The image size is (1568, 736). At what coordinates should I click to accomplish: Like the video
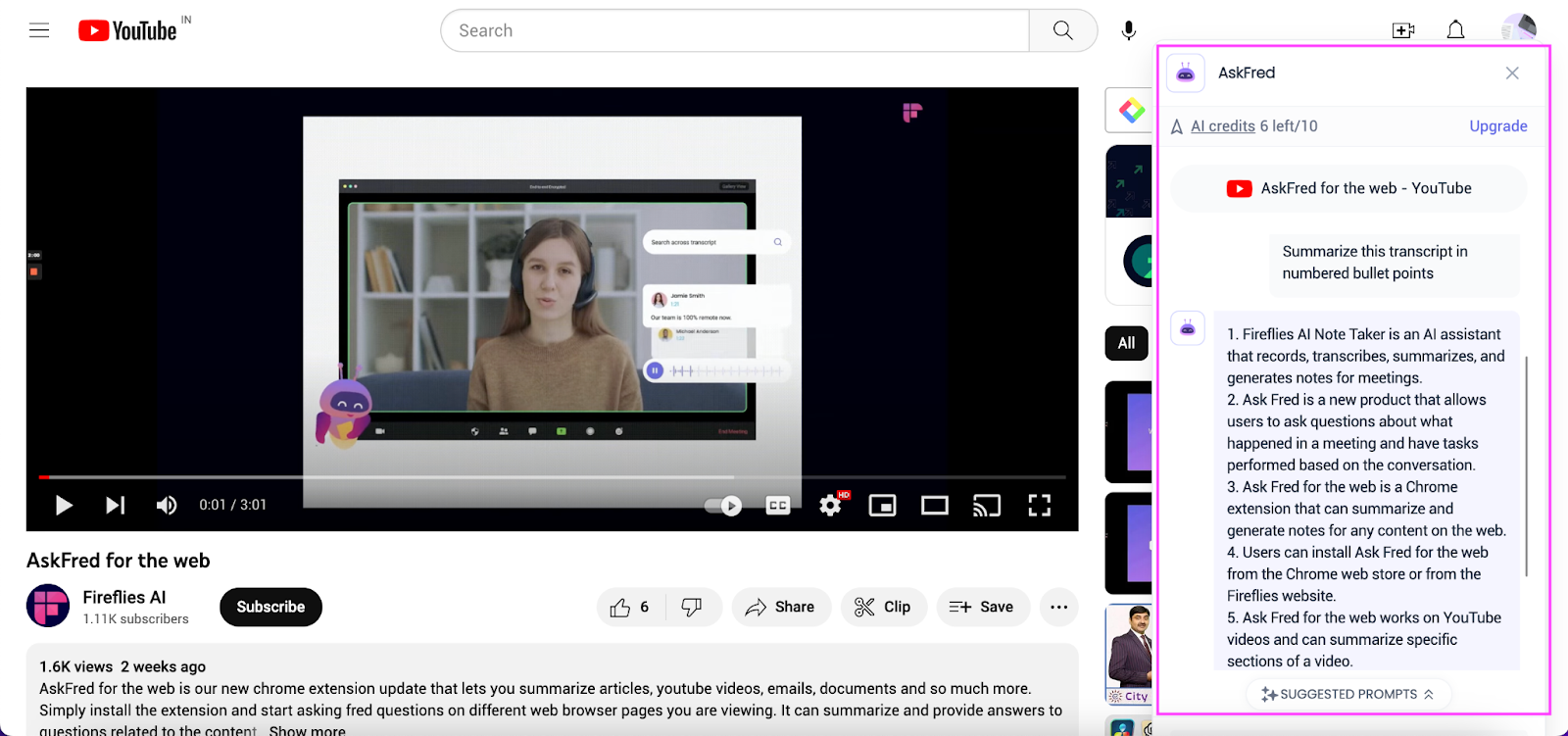coord(630,608)
